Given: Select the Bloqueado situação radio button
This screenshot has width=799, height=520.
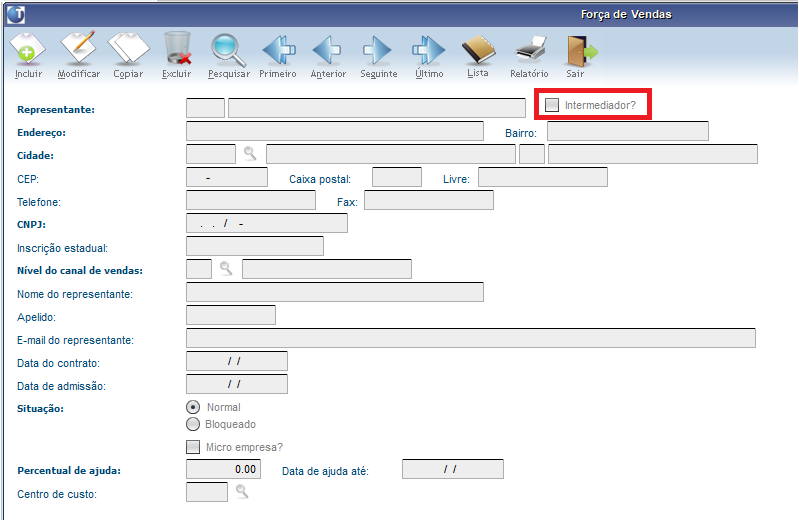Looking at the screenshot, I should click(x=193, y=424).
